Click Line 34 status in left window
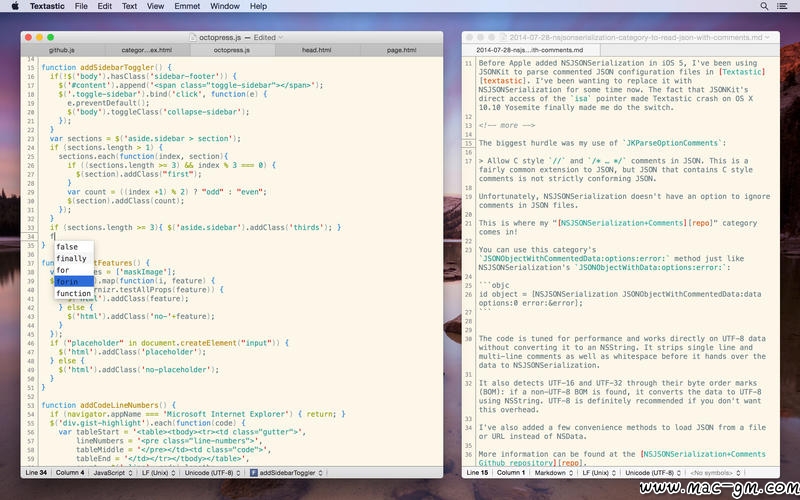Image resolution: width=800 pixels, height=500 pixels. 36,473
